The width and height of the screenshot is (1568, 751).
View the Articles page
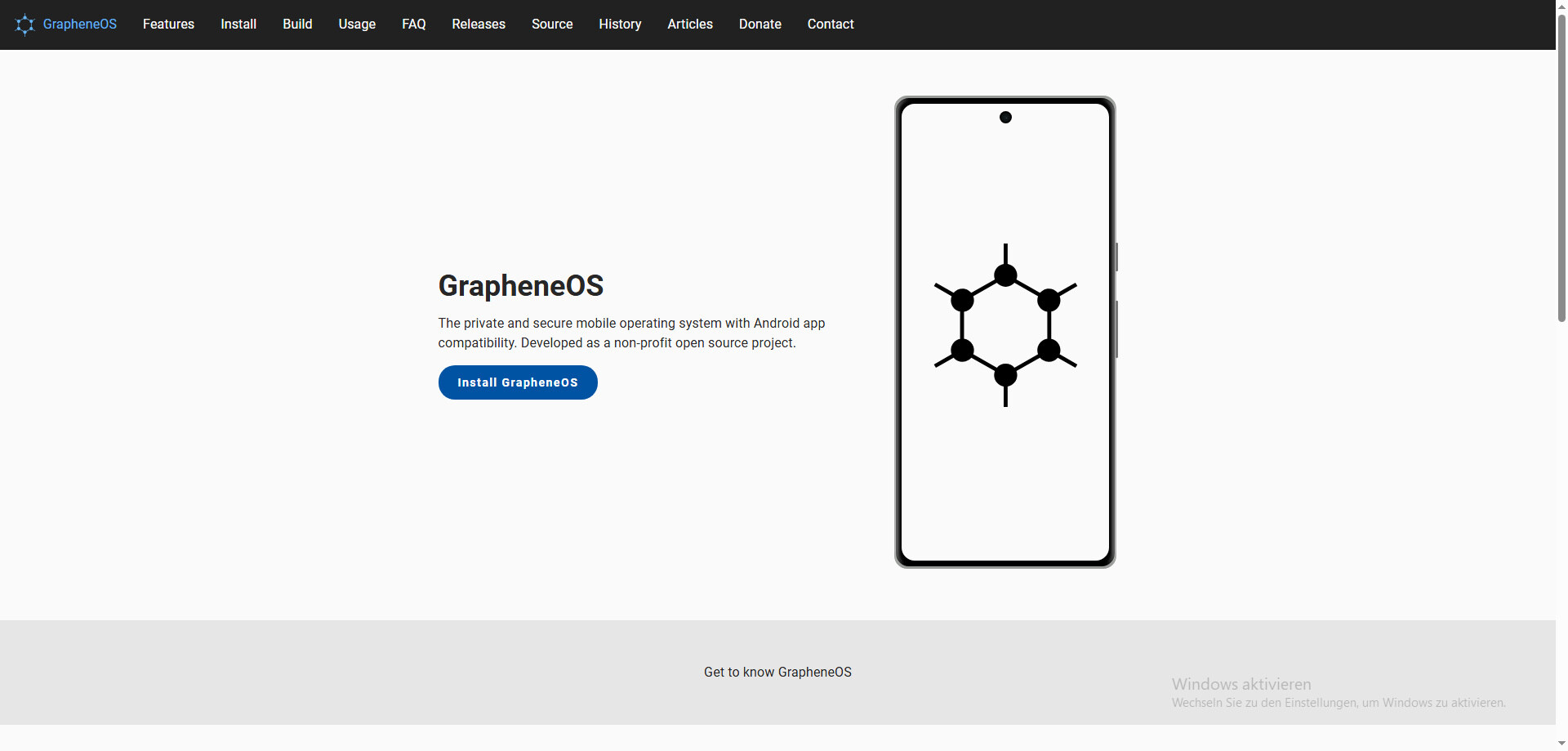point(690,25)
